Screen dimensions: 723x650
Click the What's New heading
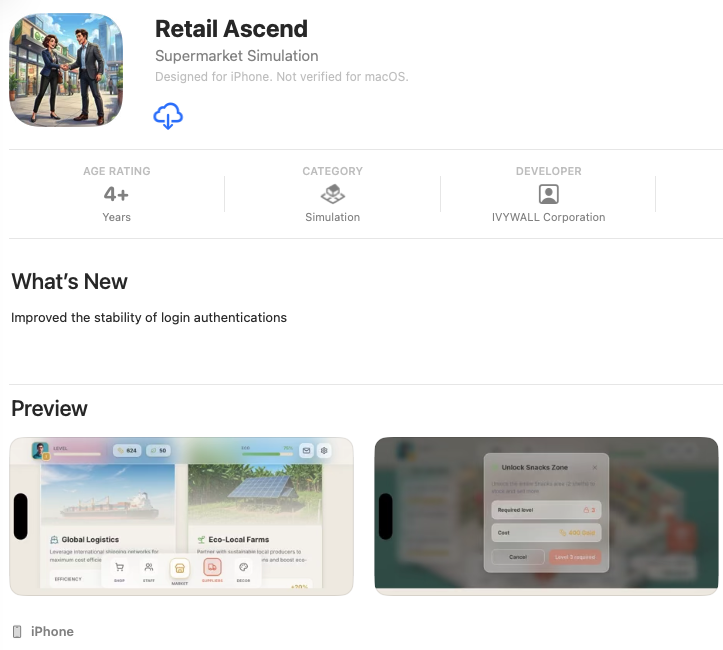(69, 281)
